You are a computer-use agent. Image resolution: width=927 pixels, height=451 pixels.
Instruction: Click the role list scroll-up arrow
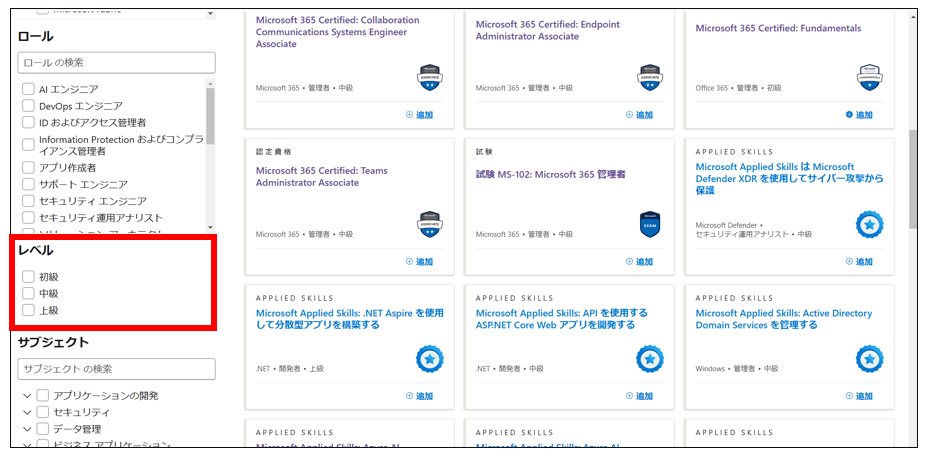click(210, 83)
